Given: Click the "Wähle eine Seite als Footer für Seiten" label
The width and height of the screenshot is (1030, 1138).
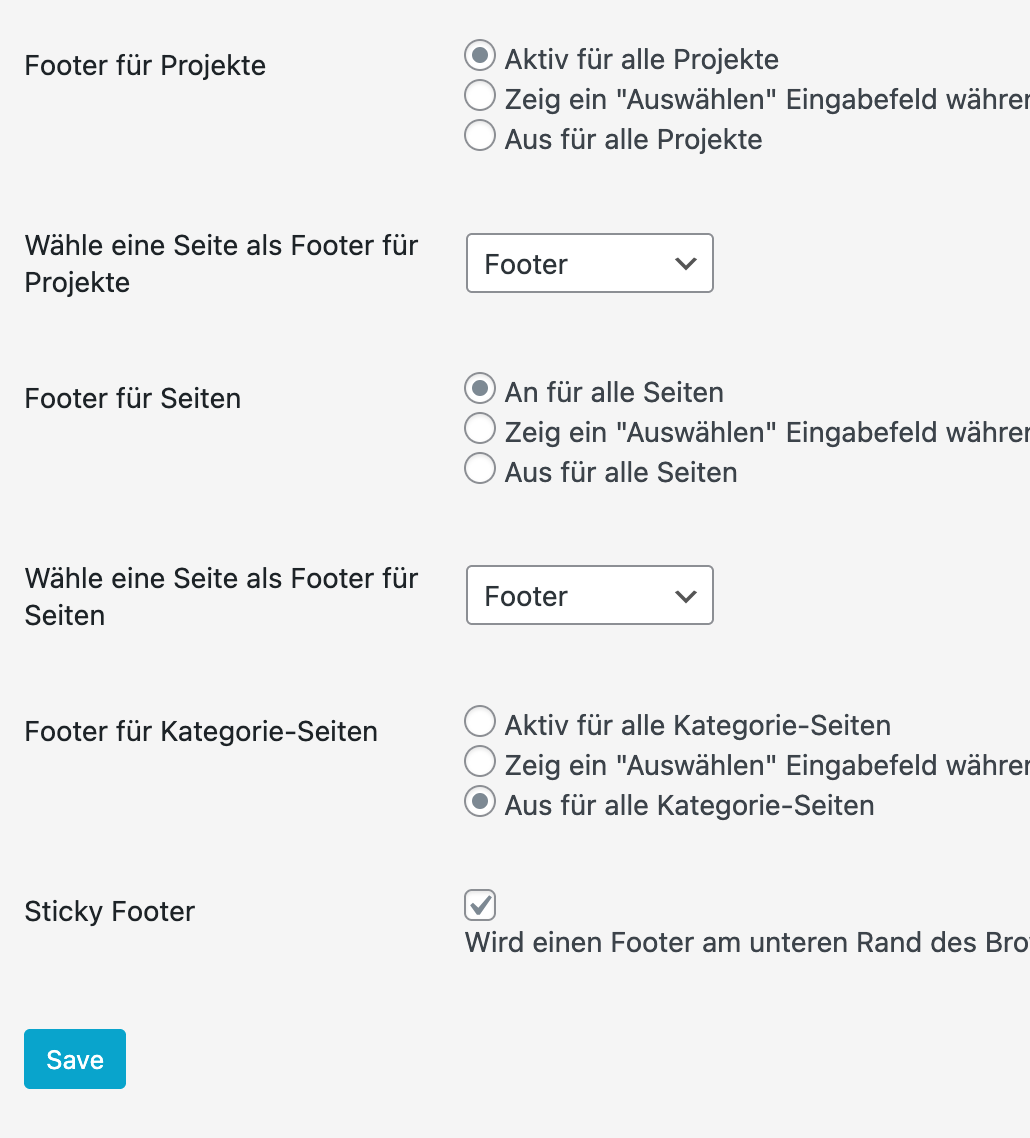Looking at the screenshot, I should (221, 596).
